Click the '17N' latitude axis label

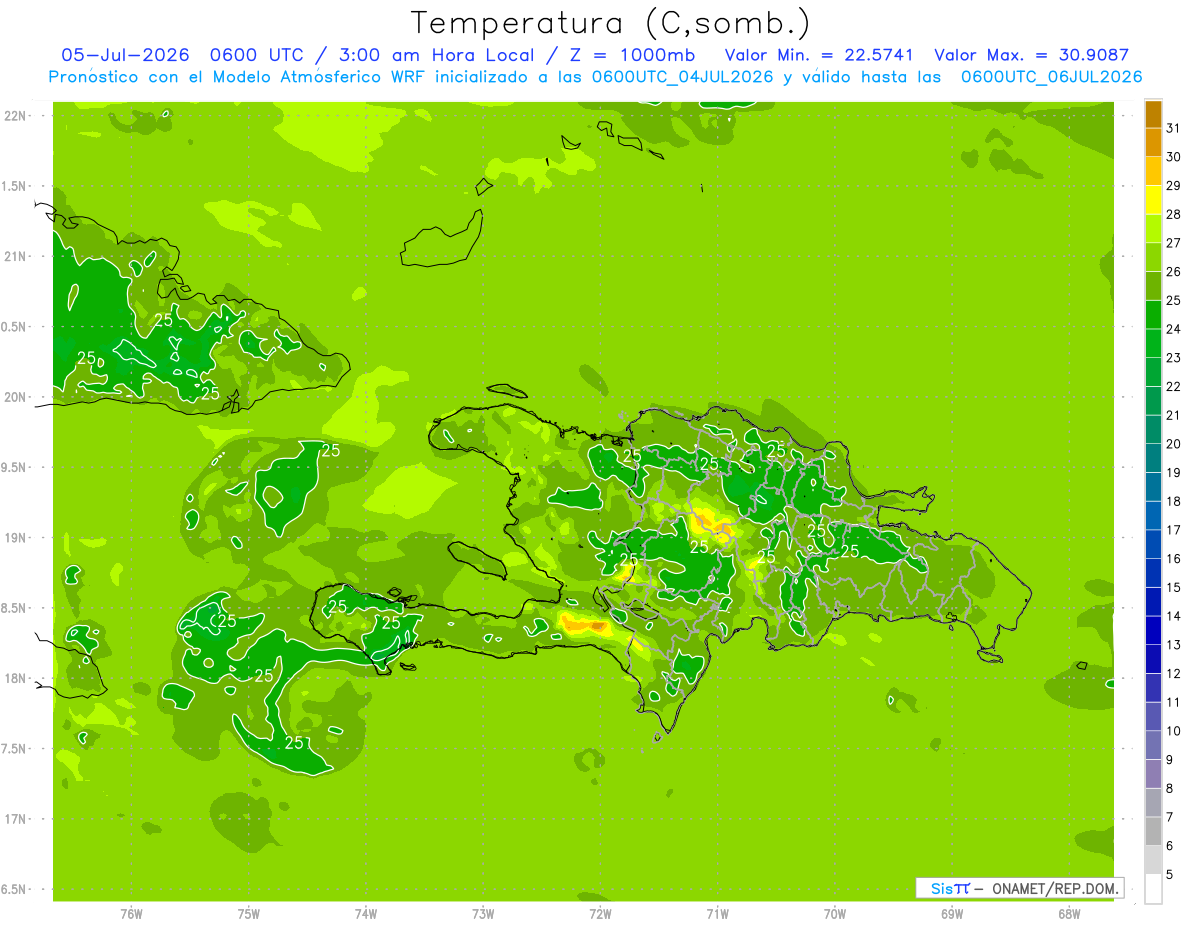(15, 819)
